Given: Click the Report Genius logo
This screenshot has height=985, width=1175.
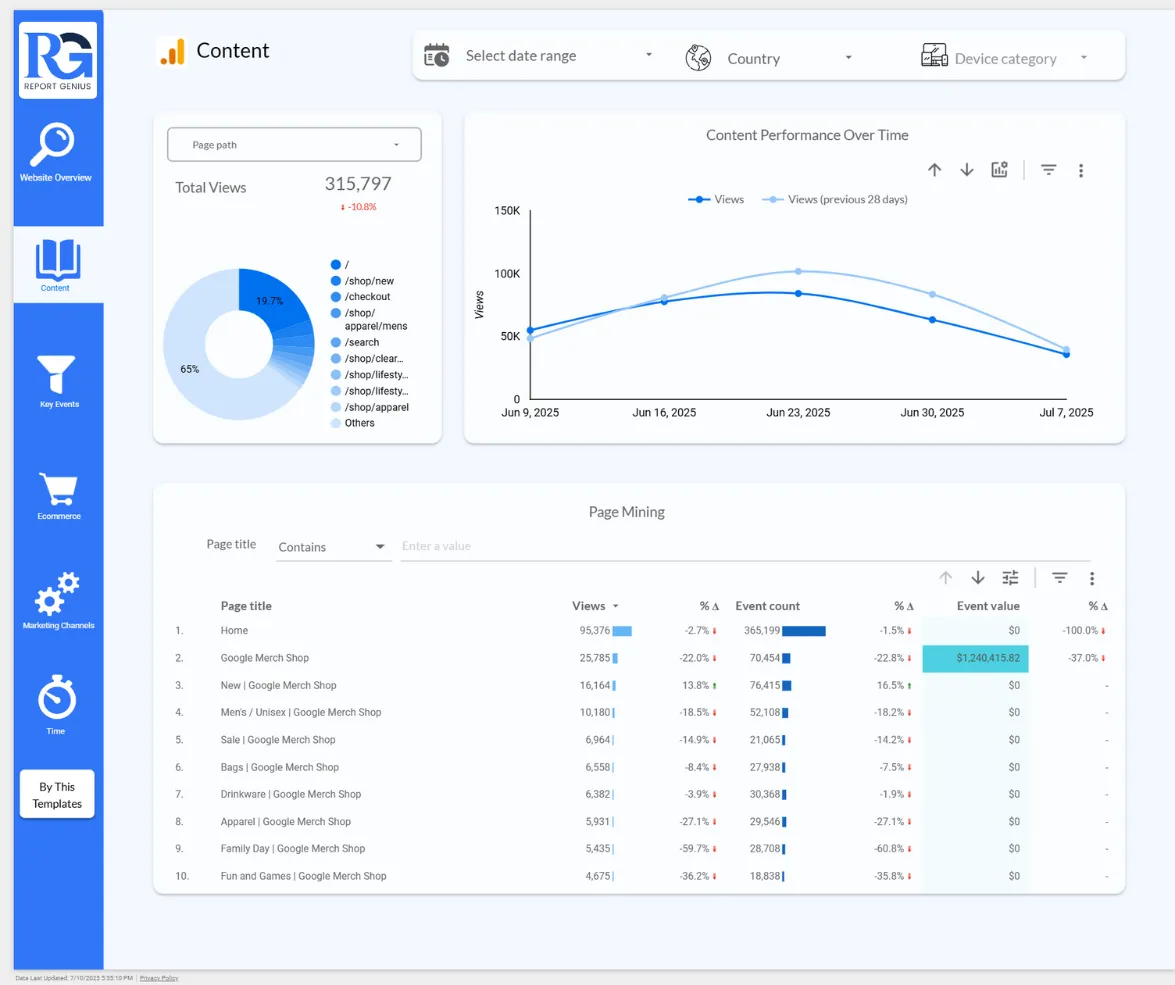Looking at the screenshot, I should [58, 60].
